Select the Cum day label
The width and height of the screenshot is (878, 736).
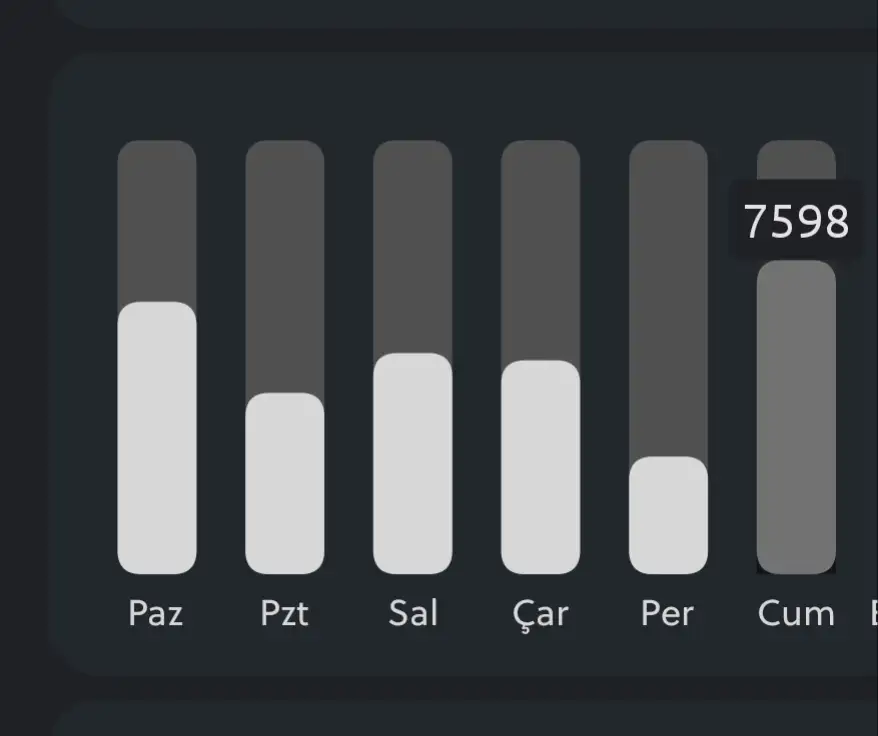coord(796,613)
